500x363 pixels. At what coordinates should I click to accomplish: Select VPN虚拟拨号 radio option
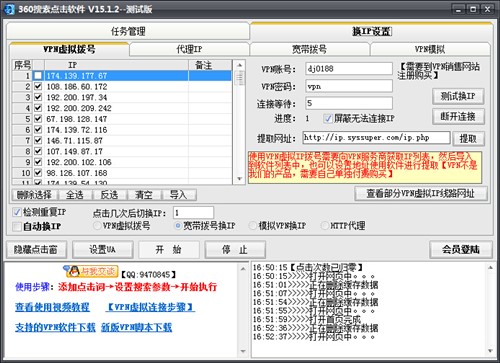[97, 226]
